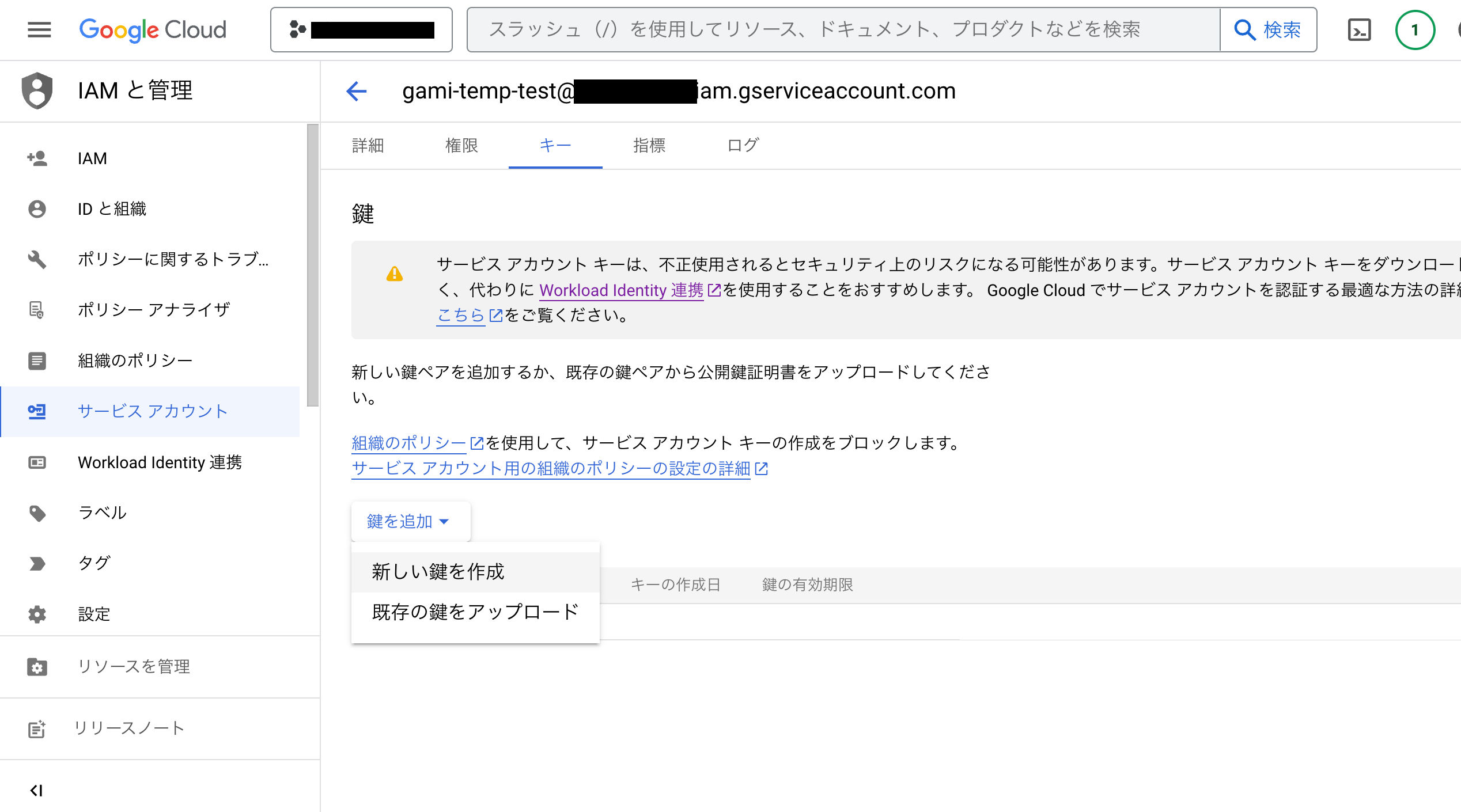Switch to the 権限 tab
Screen dimensions: 1461x812
point(461,145)
